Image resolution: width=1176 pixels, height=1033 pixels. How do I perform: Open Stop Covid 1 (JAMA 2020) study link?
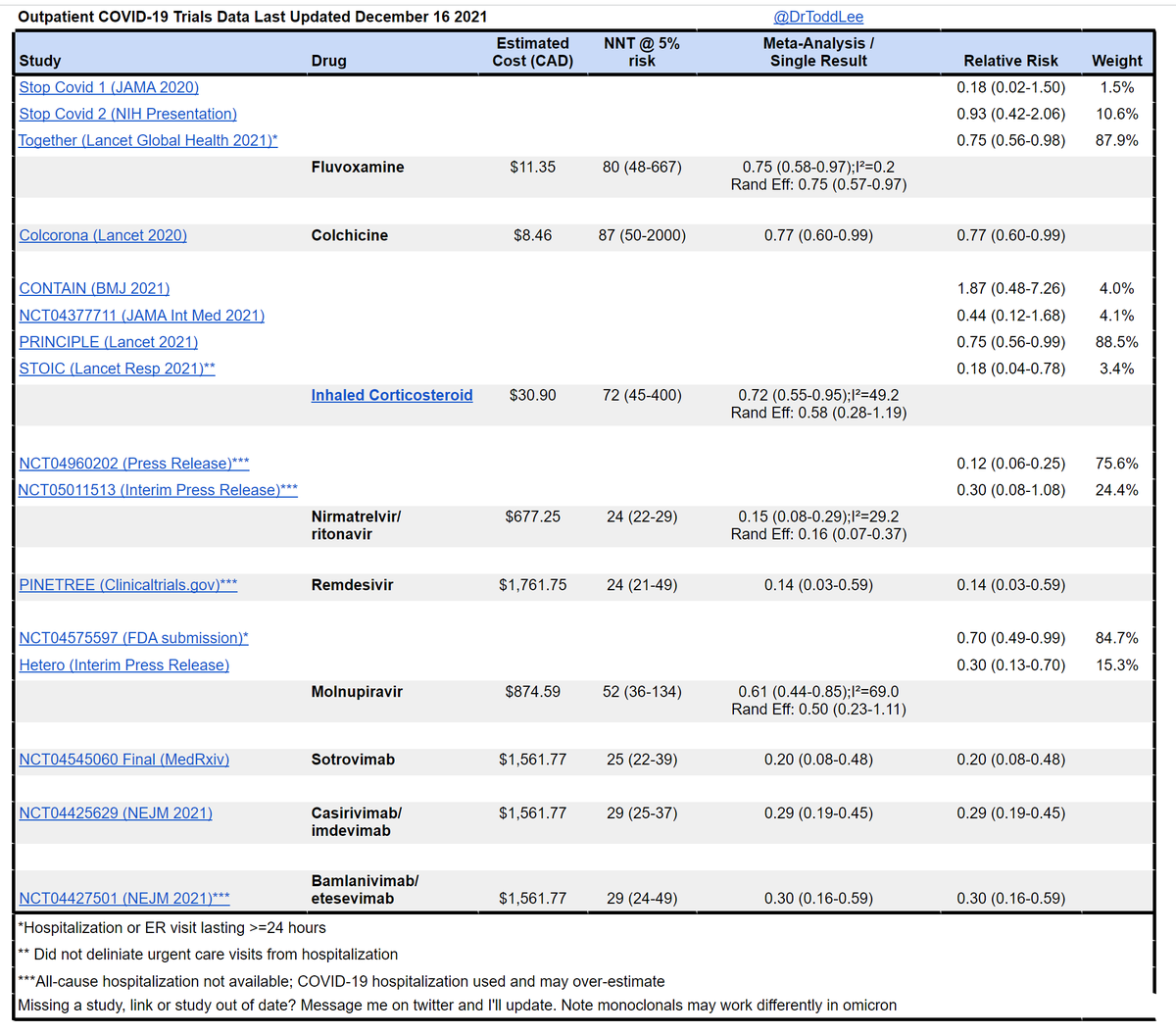tap(109, 87)
